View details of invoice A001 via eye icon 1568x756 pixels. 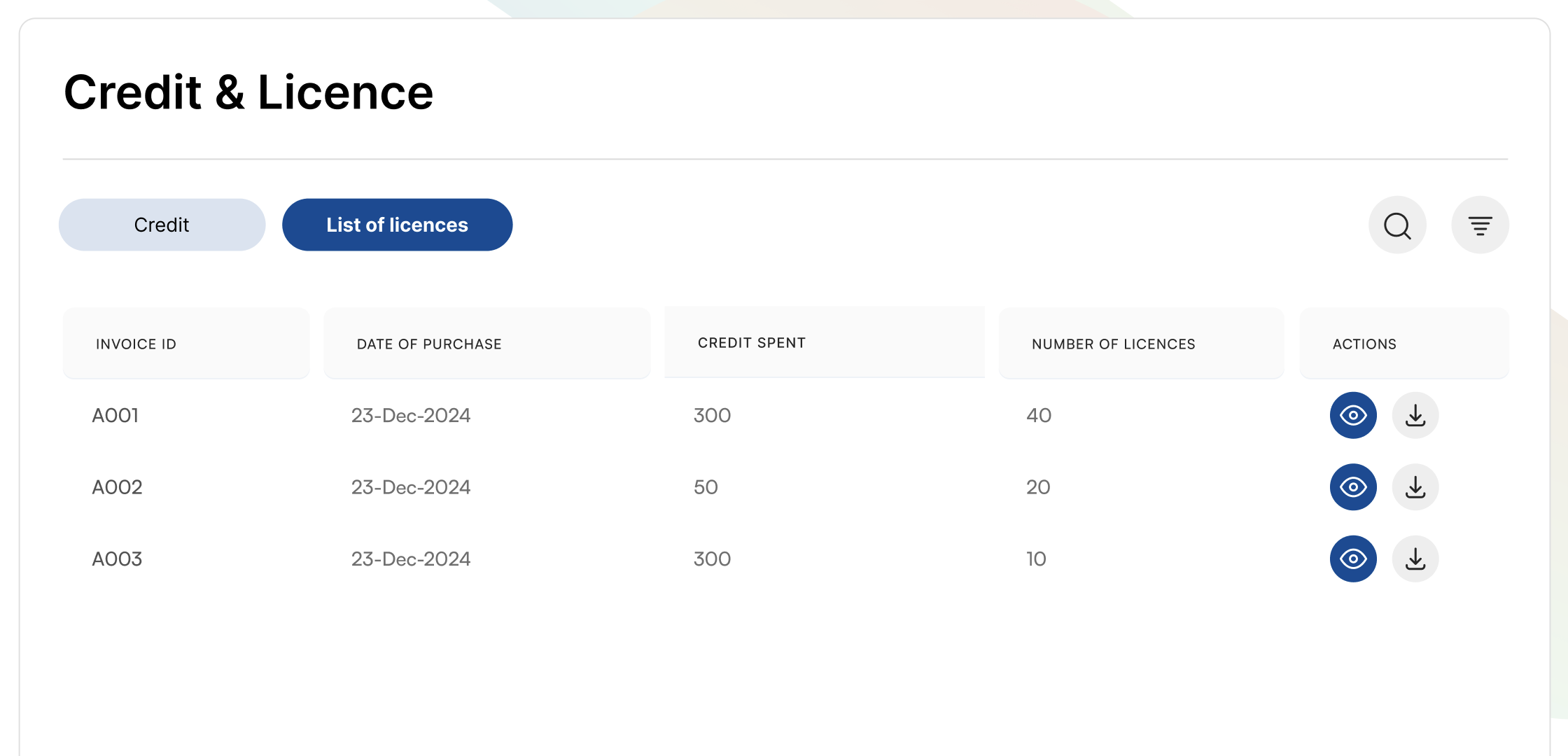click(1352, 415)
